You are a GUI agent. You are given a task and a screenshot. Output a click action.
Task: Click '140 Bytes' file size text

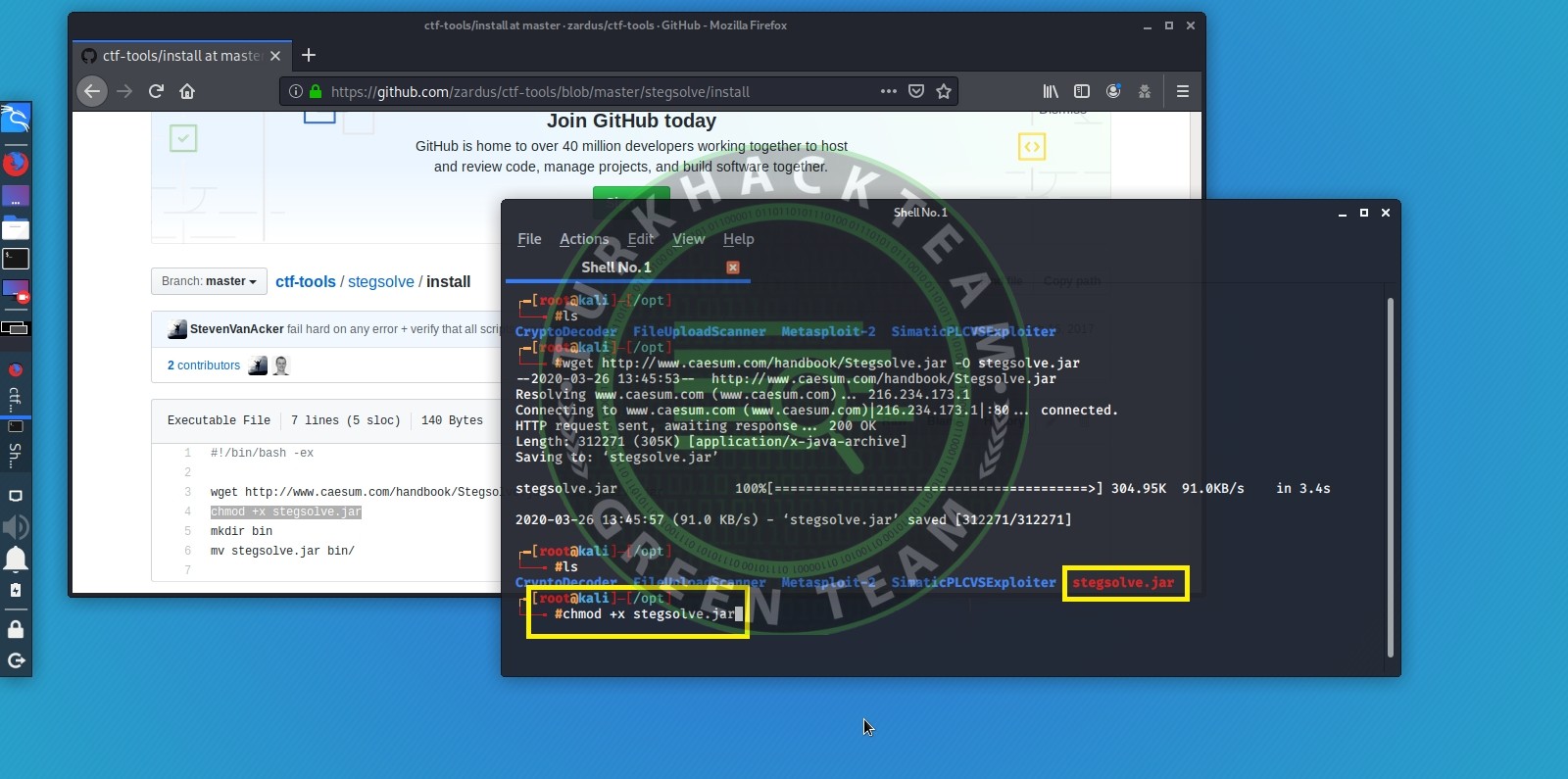click(452, 420)
